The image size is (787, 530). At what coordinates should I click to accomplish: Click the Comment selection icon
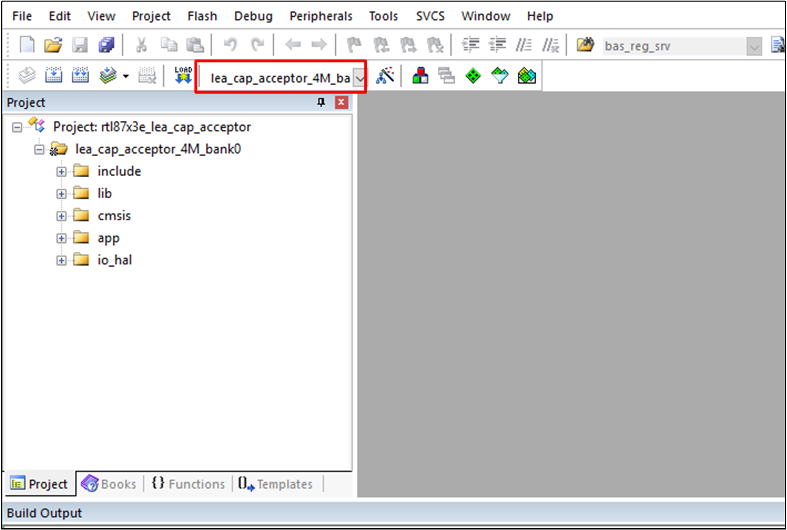tap(523, 45)
